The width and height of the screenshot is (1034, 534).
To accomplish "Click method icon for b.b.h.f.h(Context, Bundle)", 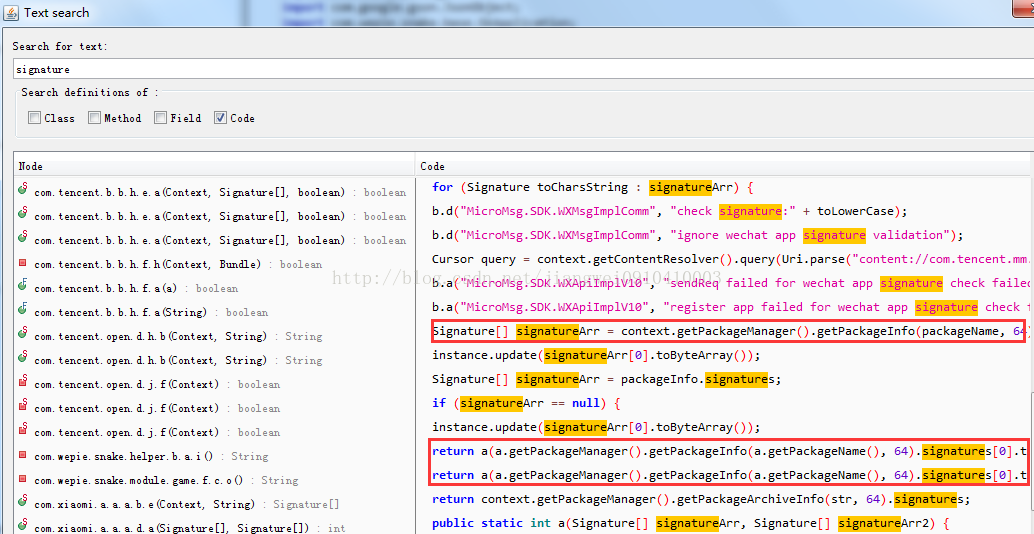I will [x=22, y=264].
